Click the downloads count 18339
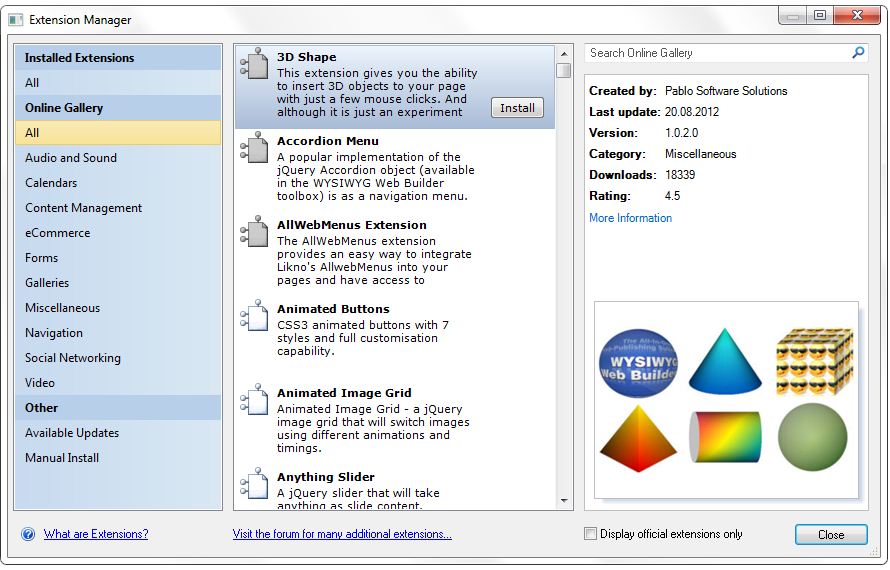890x570 pixels. click(680, 175)
